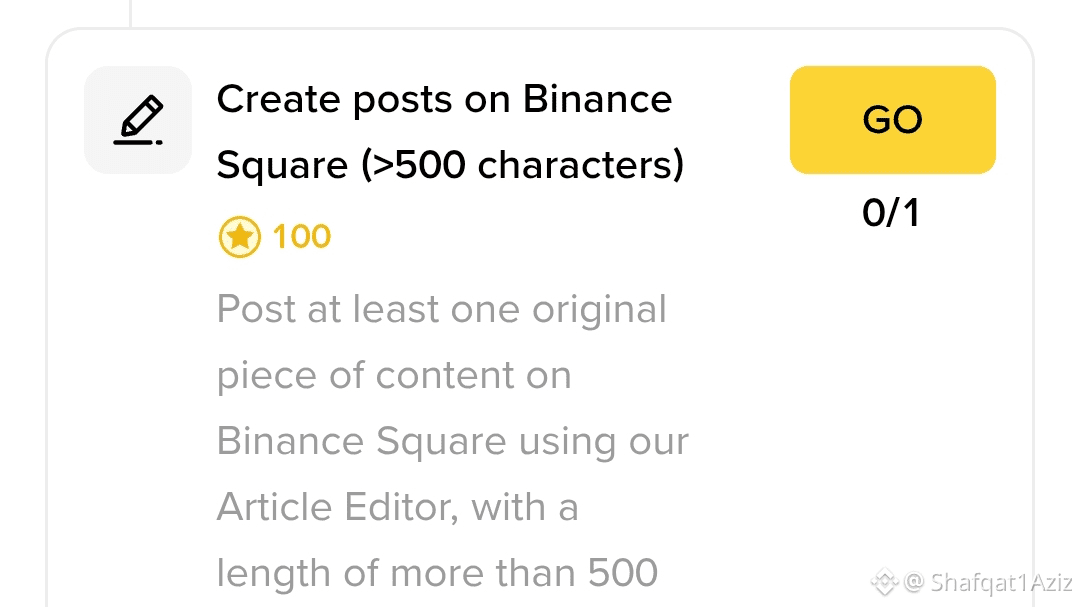Click the "piece of content on" text line

[394, 375]
